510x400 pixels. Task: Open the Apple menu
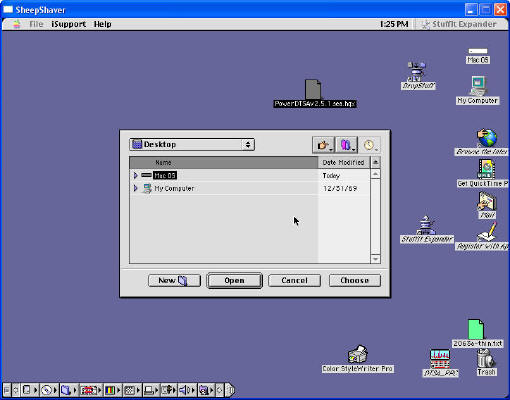tap(17, 24)
